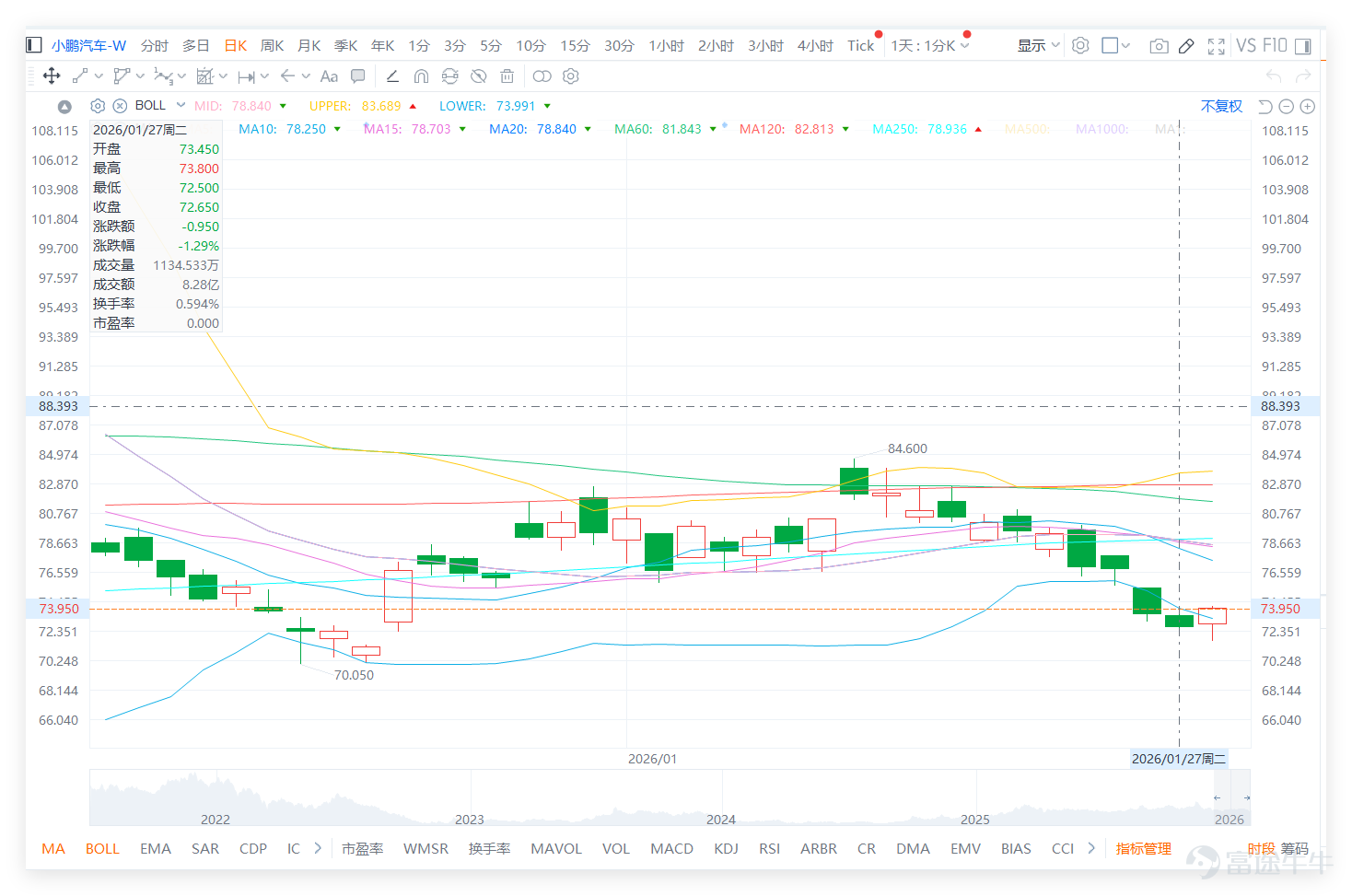This screenshot has width=1352, height=896.
Task: Switch to 多日 multi-day chart
Action: pyautogui.click(x=196, y=45)
